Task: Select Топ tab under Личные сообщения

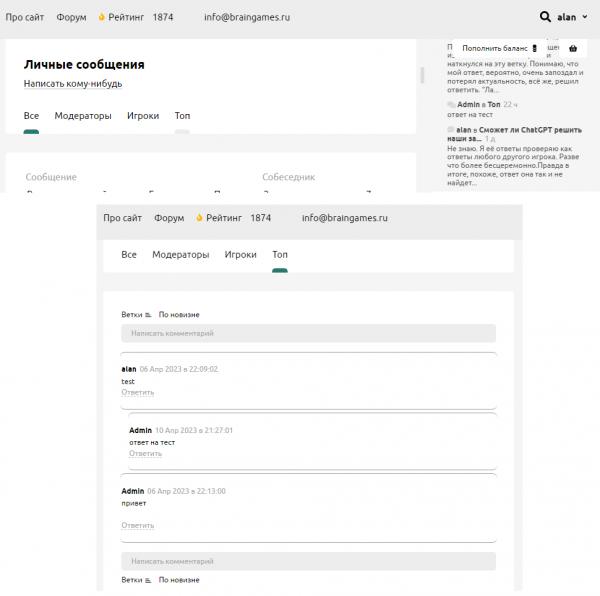Action: click(182, 116)
